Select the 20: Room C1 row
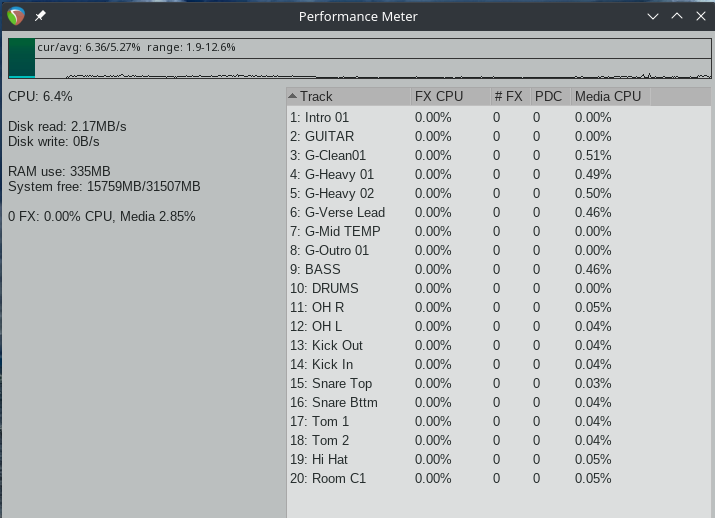 [x=499, y=478]
